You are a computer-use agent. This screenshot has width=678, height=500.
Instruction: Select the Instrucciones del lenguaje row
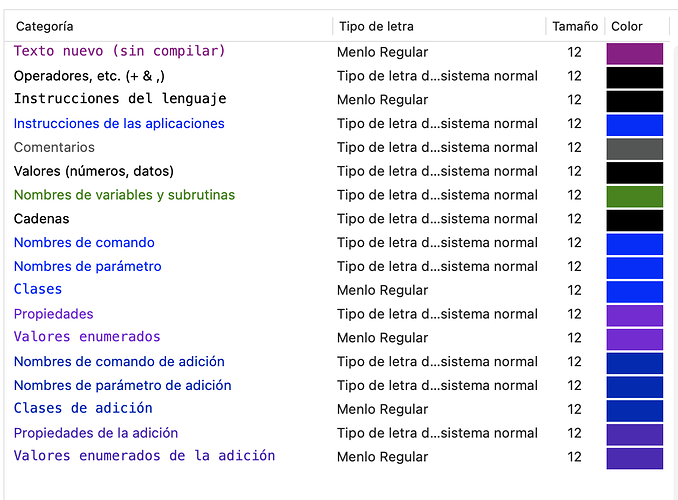120,99
